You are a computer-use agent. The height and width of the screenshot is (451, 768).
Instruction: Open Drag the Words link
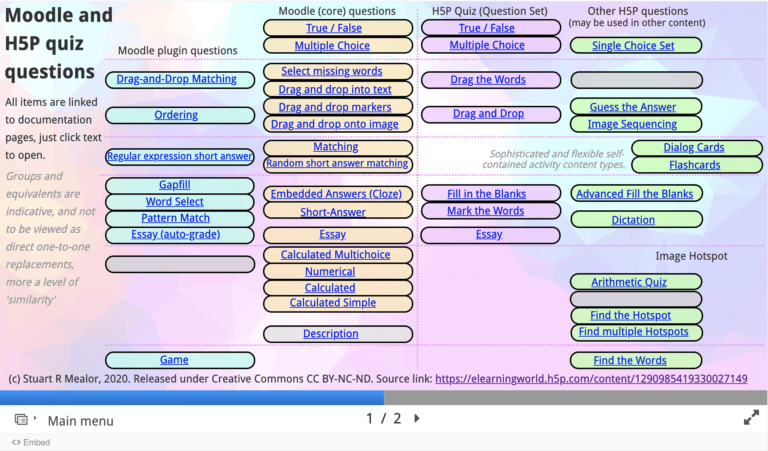pos(488,79)
